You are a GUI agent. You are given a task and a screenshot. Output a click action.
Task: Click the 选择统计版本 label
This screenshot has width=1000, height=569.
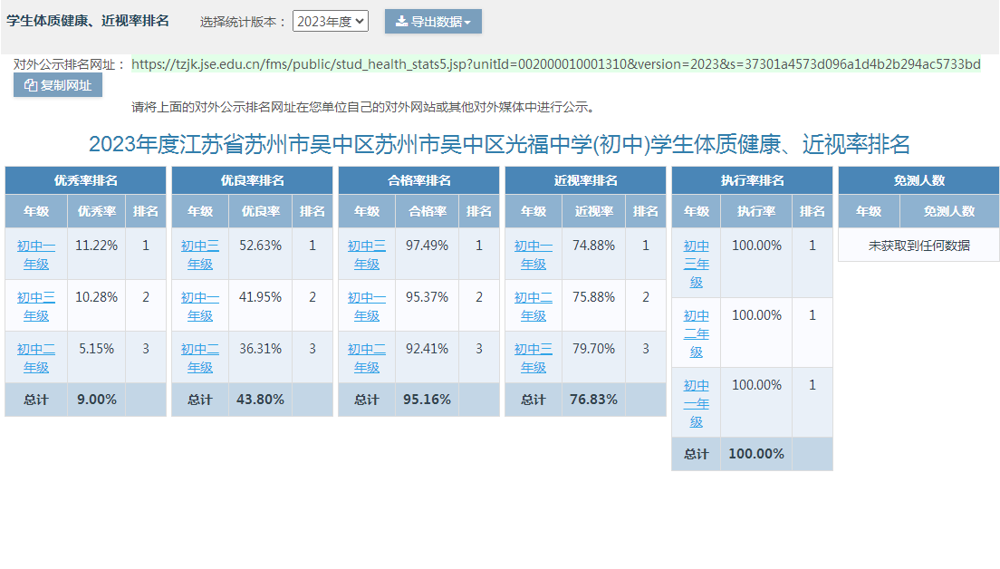coord(243,22)
